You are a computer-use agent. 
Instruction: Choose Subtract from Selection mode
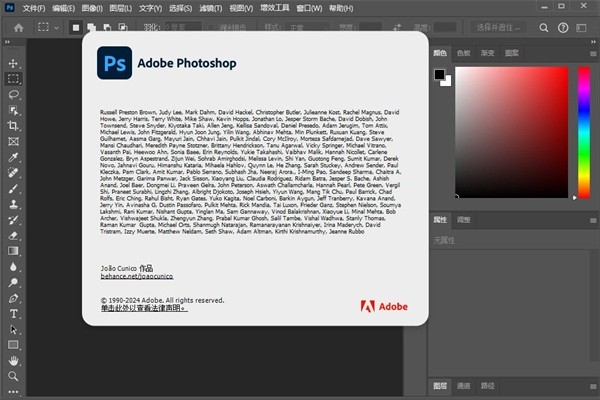[107, 28]
